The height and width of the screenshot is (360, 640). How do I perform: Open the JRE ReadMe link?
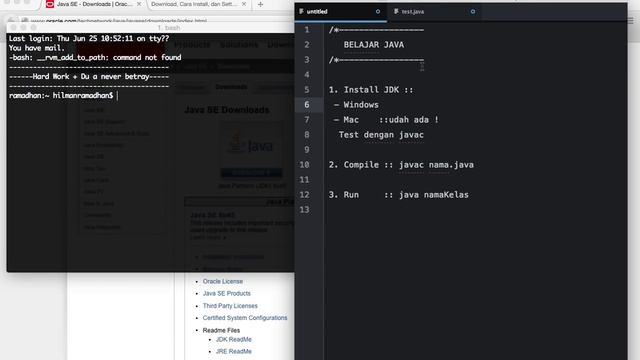coord(233,351)
